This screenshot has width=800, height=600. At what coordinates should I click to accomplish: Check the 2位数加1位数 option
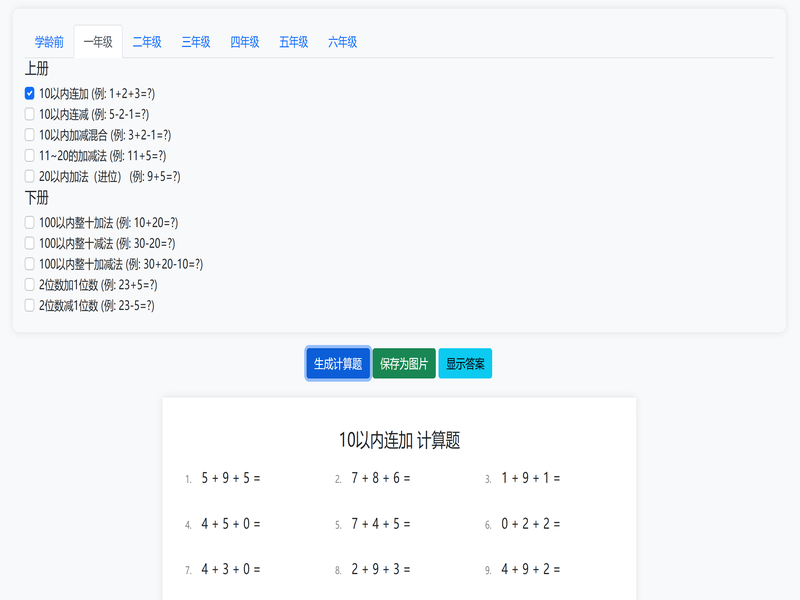click(x=30, y=285)
